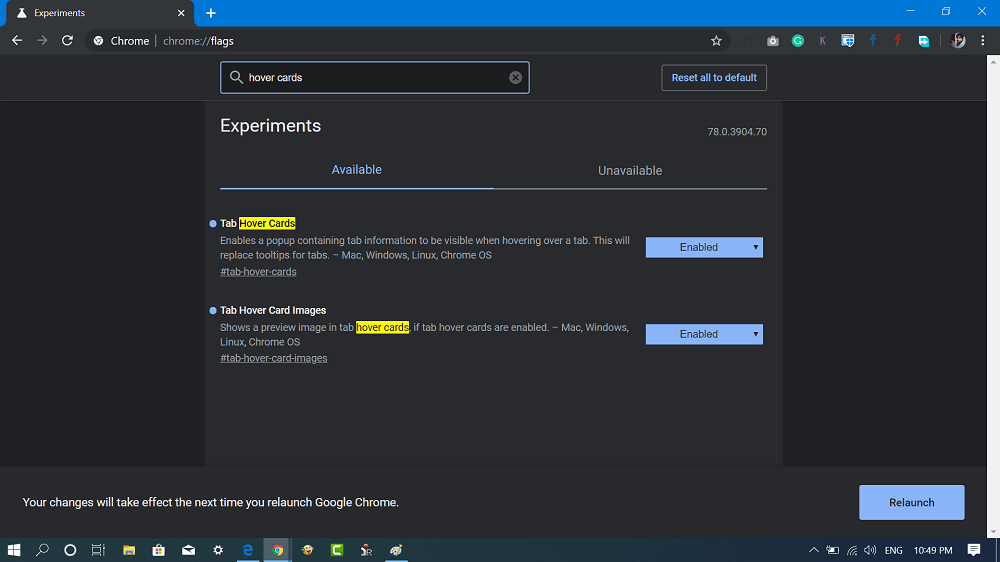Screen dimensions: 1000x562
Task: Open the profile avatar menu
Action: tap(958, 41)
